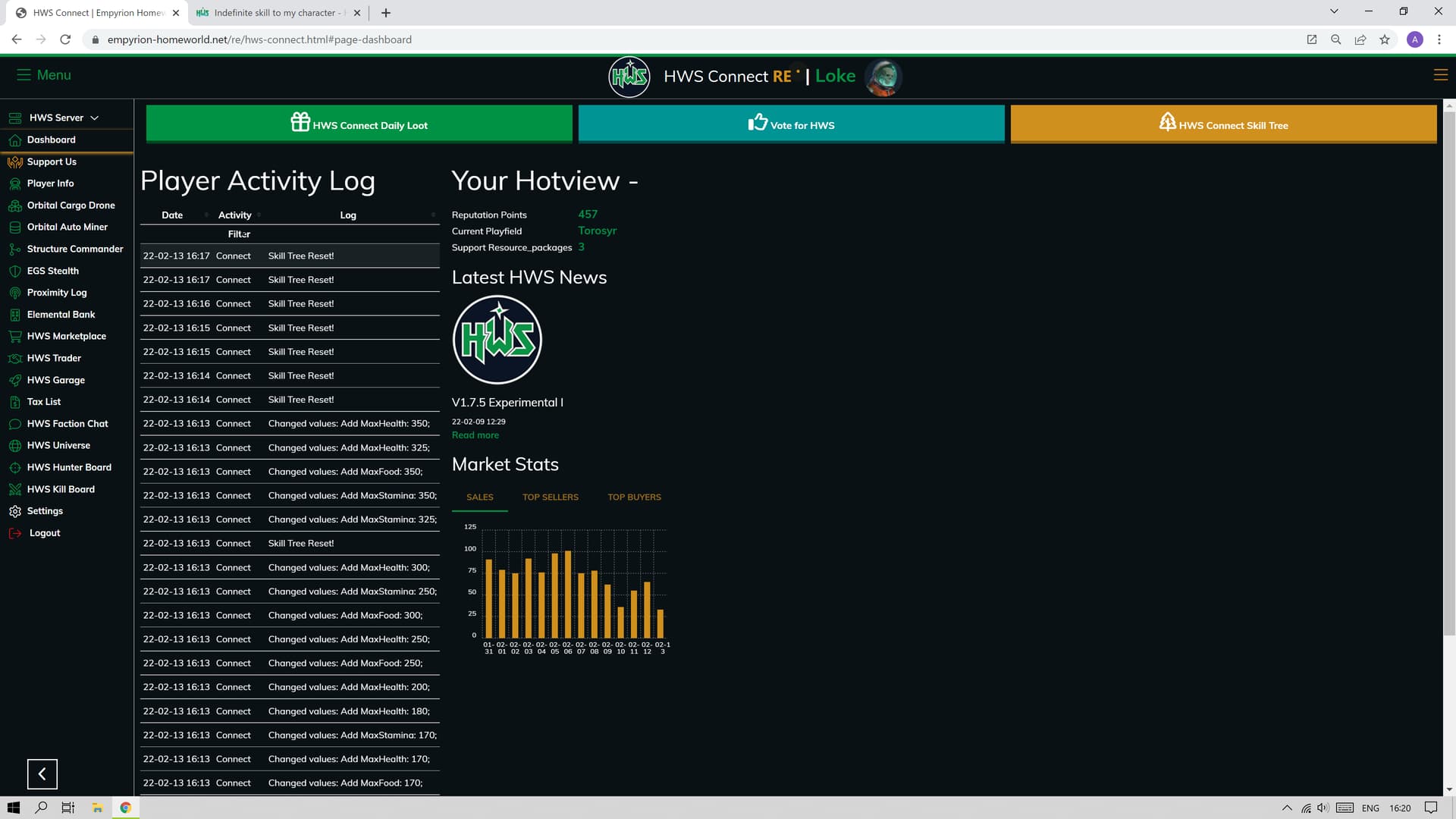Open HWS Faction Chat bubble icon

pyautogui.click(x=14, y=424)
